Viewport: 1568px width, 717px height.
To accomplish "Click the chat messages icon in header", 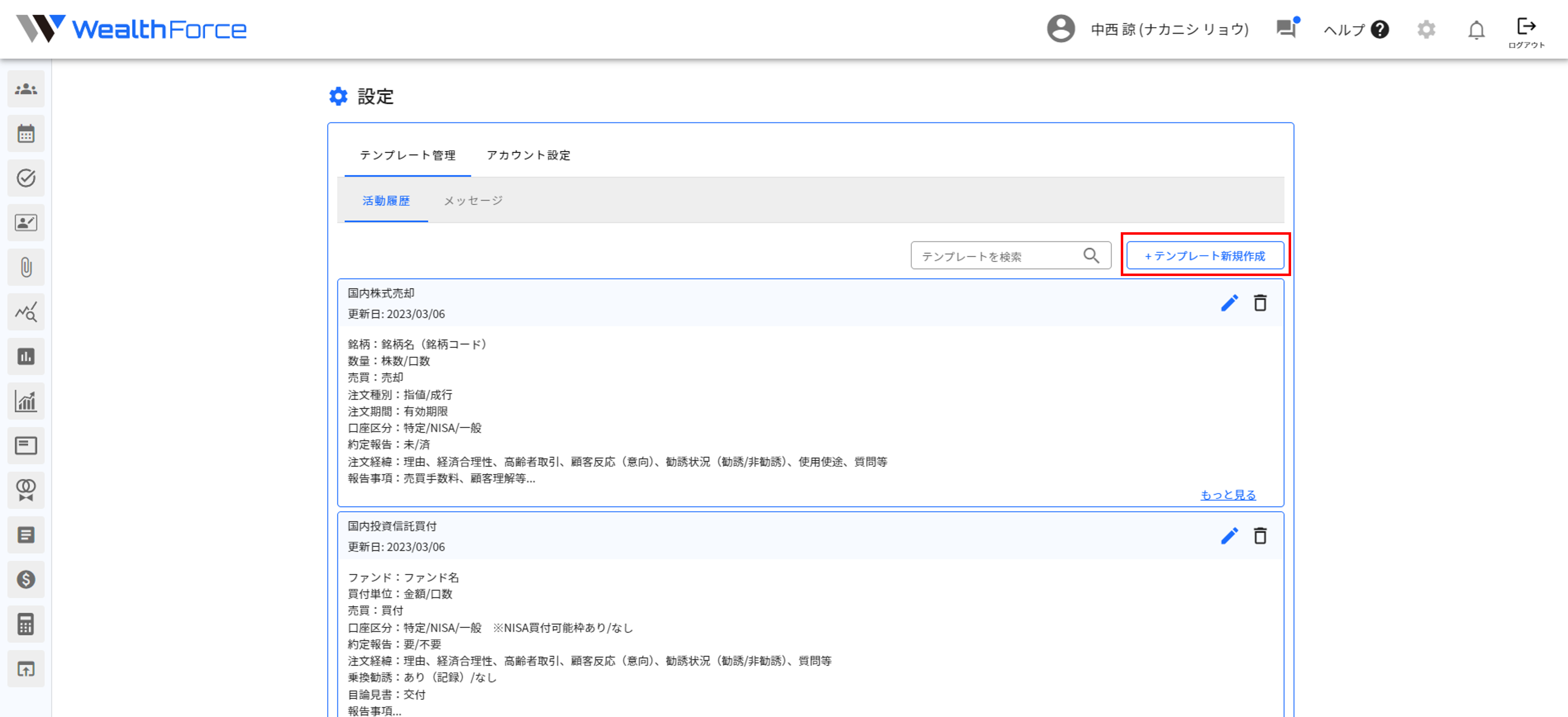I will click(1285, 28).
